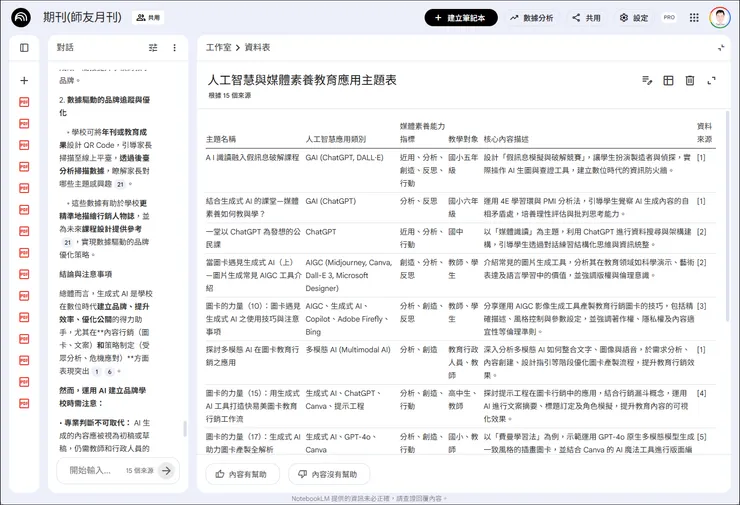Click topic 探討多模態 AI 在圖卡教育行銷之應用
The image size is (740, 505).
(x=252, y=356)
